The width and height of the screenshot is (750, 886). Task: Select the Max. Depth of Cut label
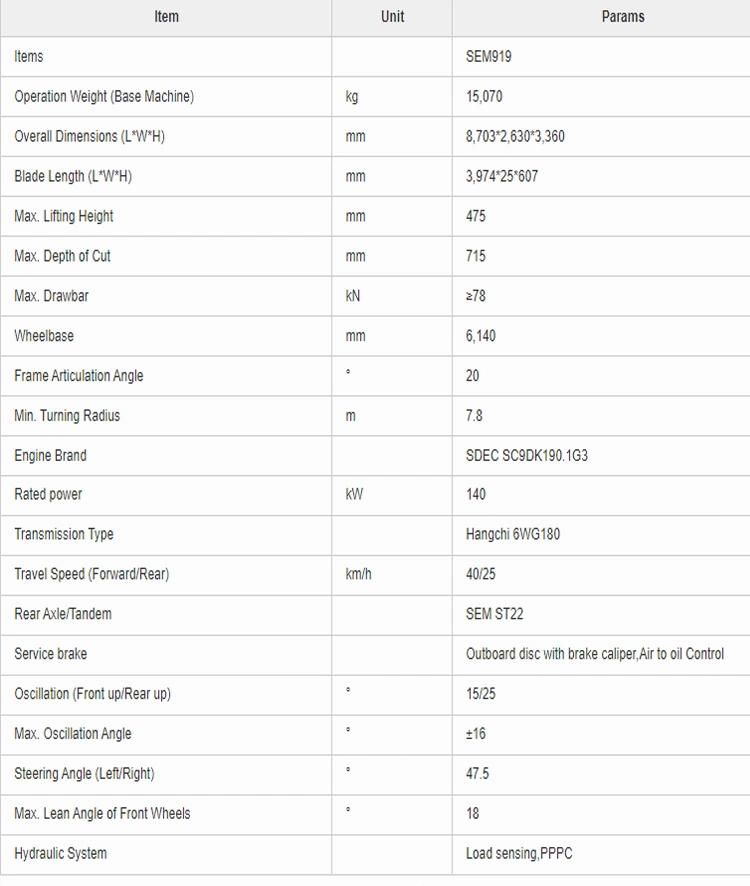[x=62, y=256]
